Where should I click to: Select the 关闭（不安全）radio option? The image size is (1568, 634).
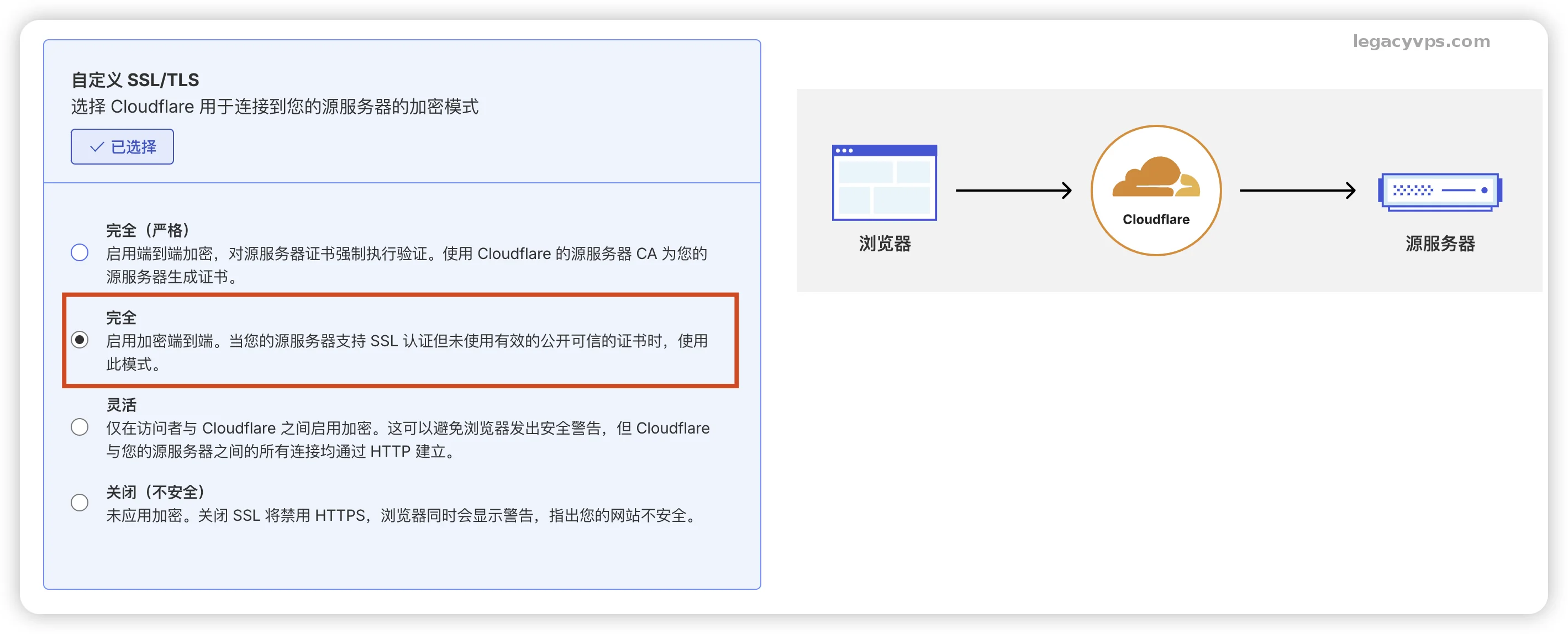[x=80, y=503]
